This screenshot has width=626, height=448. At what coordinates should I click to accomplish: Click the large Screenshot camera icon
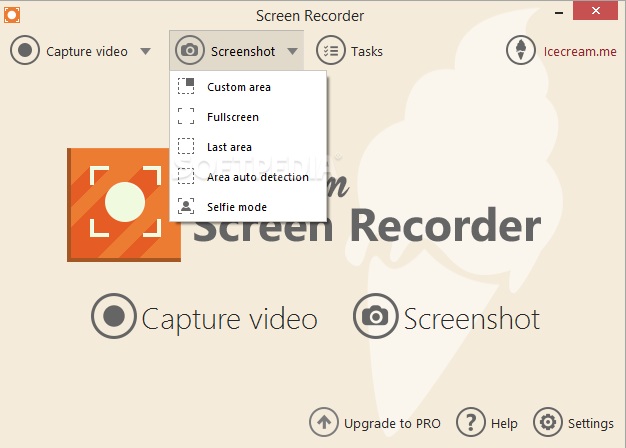click(376, 316)
